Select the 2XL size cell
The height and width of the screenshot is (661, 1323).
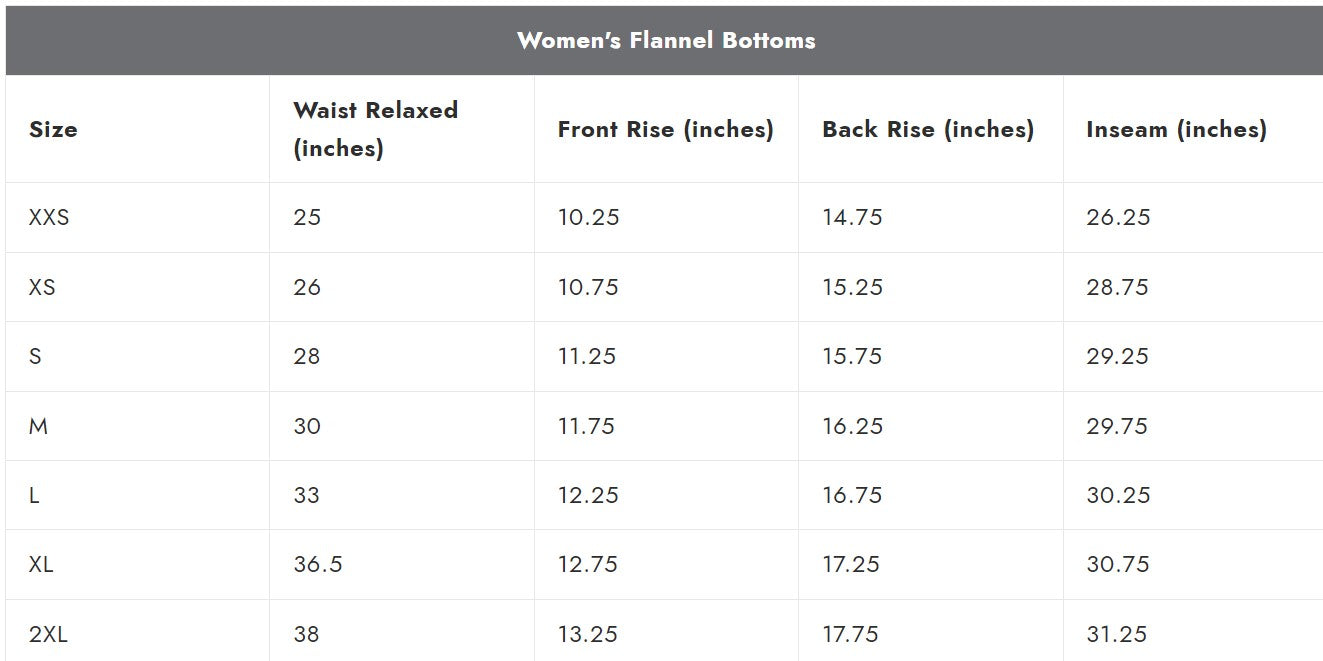coord(48,634)
